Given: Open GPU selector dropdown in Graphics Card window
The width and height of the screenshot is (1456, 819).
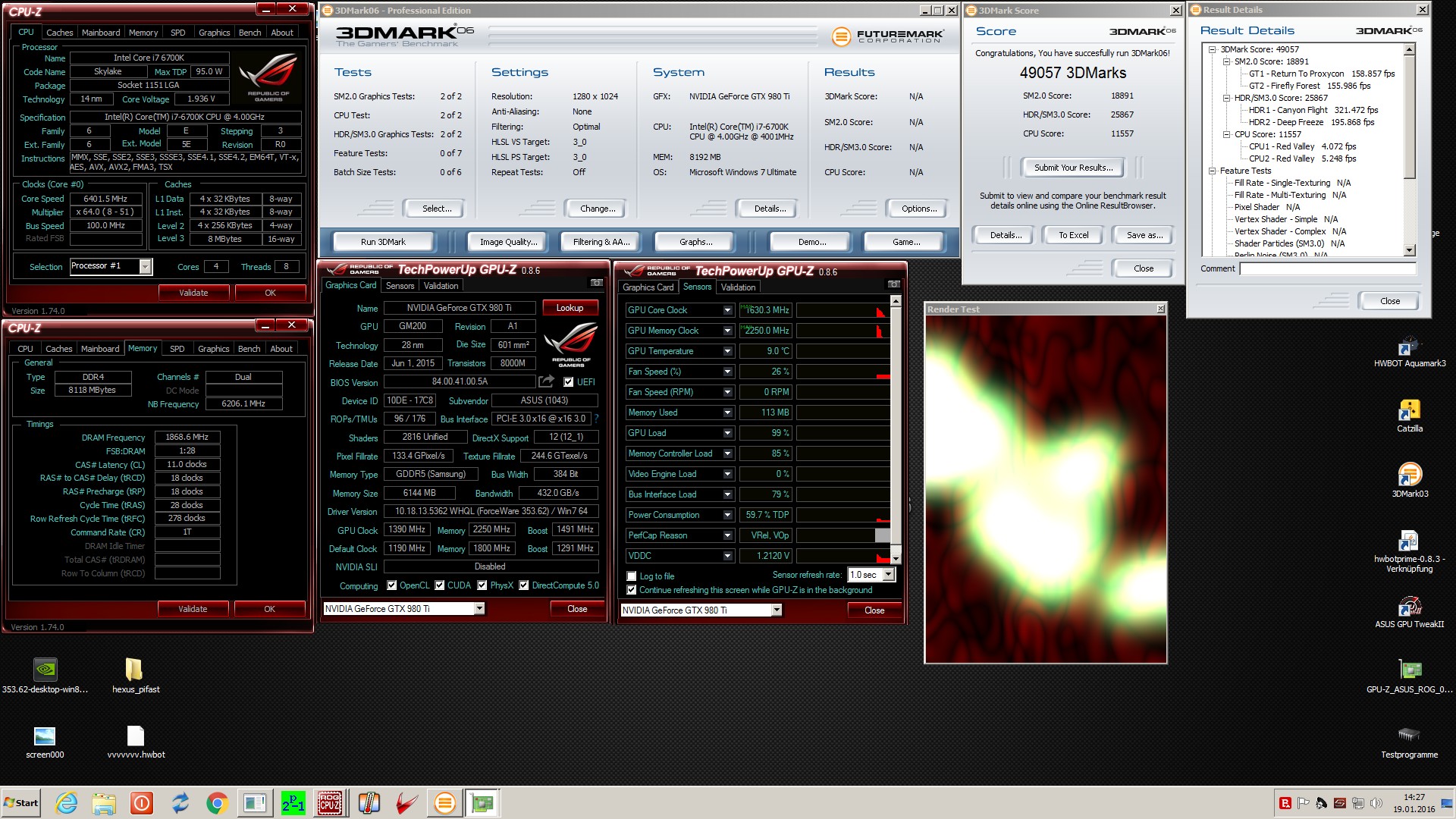Looking at the screenshot, I should point(479,609).
